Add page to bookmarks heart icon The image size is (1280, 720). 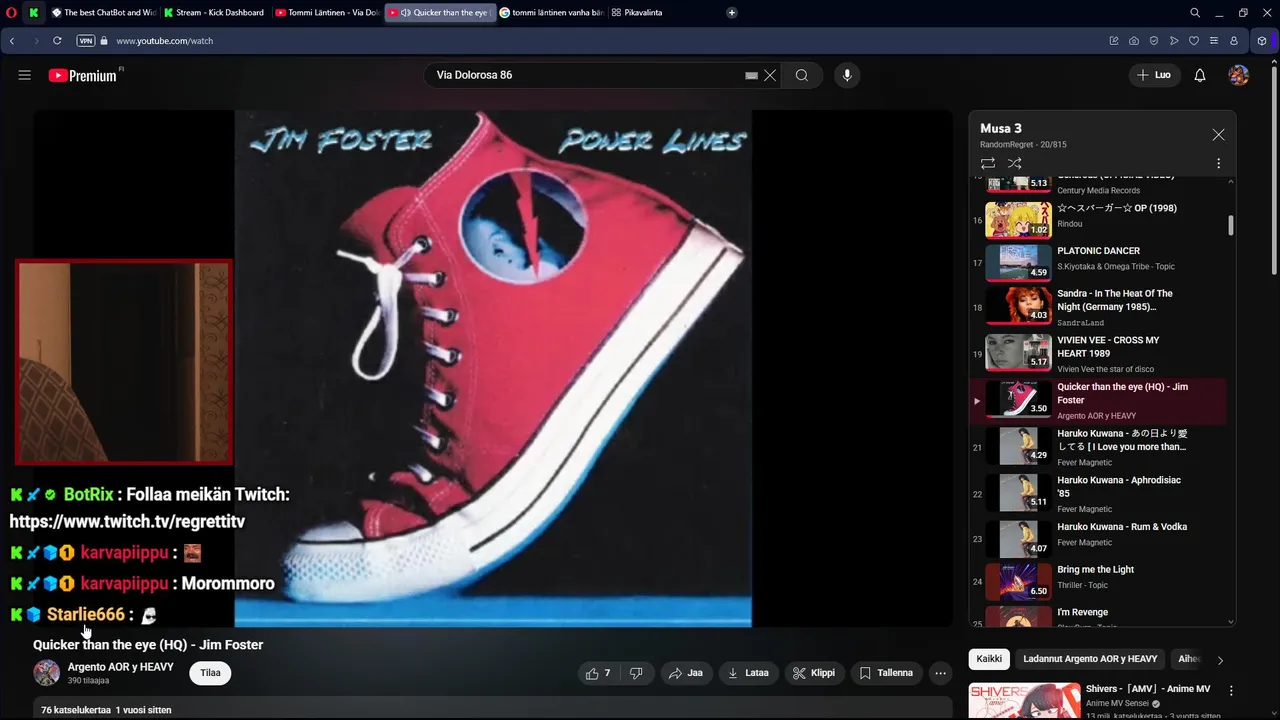click(1194, 41)
